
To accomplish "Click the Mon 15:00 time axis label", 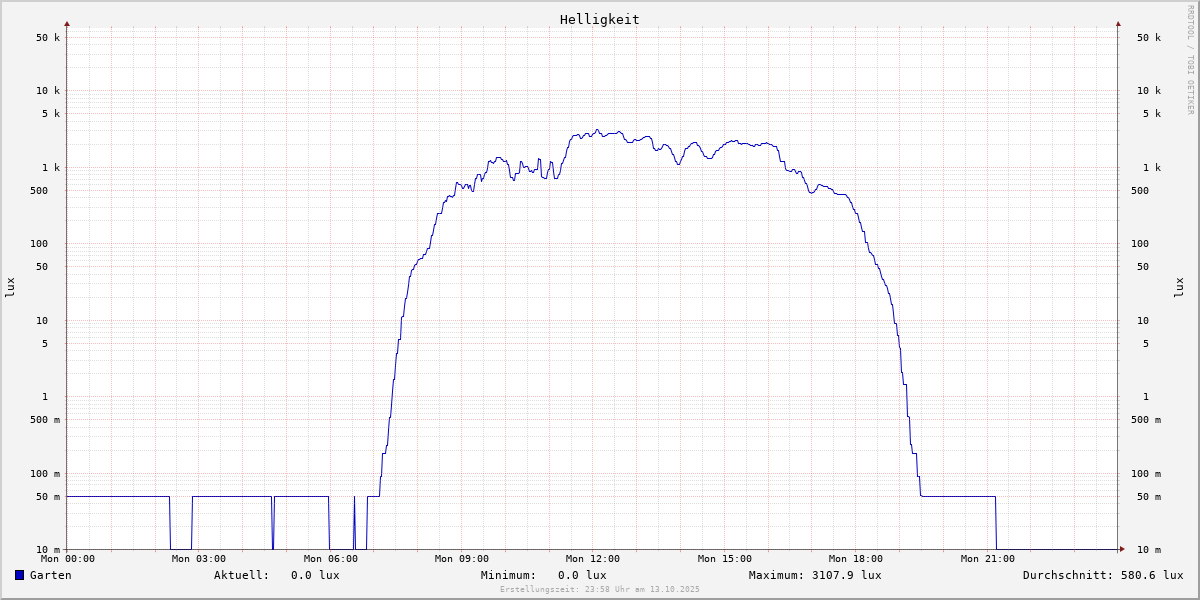I will tap(725, 559).
